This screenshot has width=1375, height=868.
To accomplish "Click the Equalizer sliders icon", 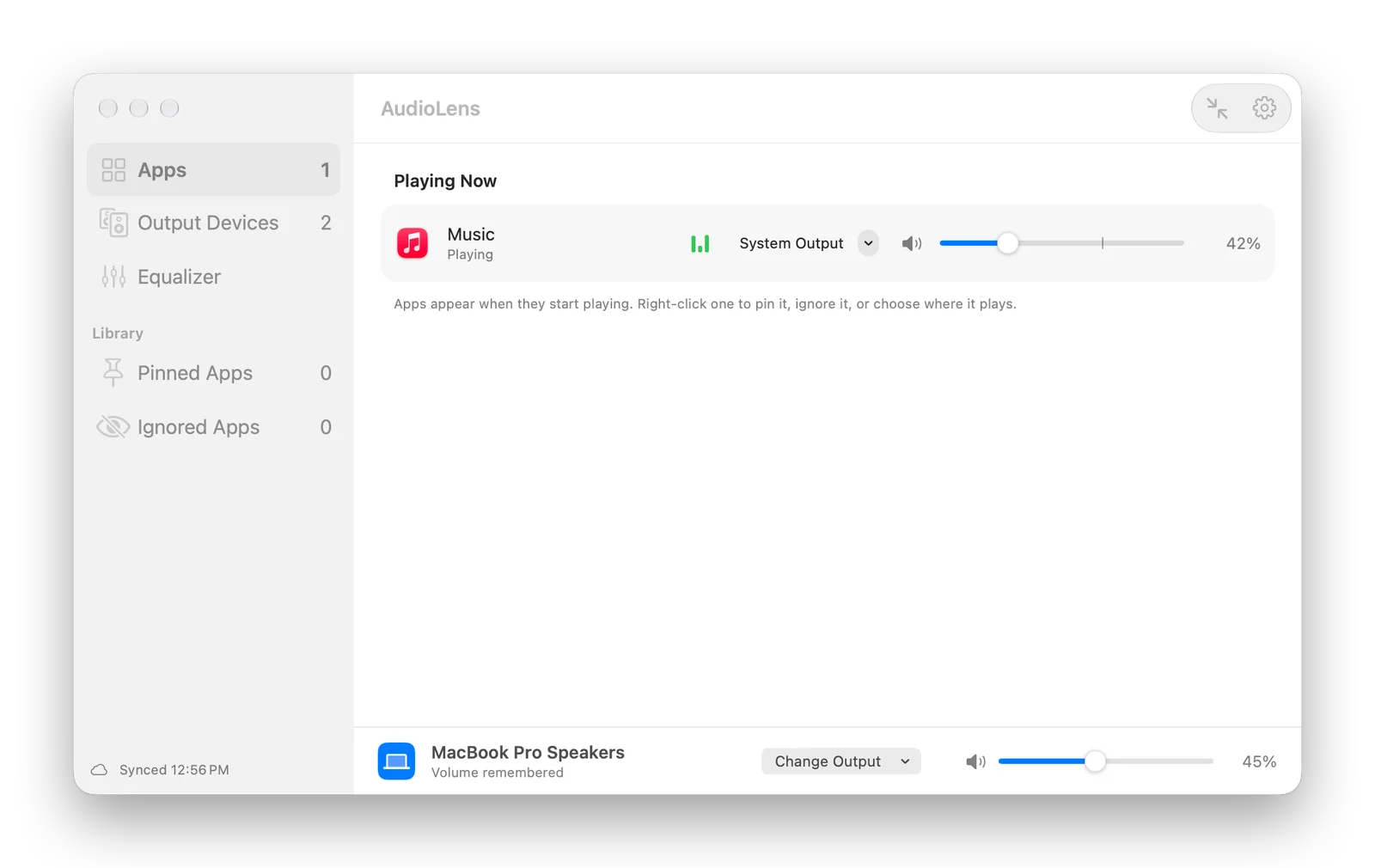I will click(x=113, y=277).
